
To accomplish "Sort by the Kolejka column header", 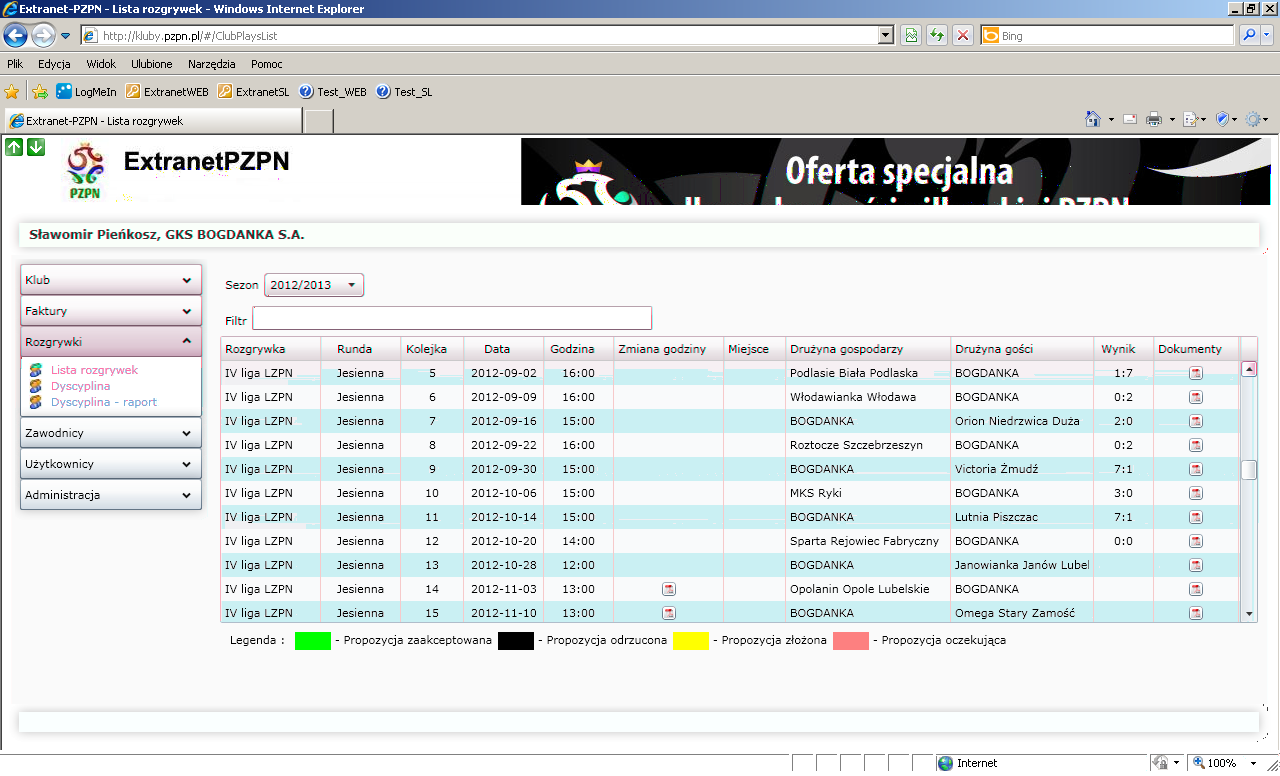I will [433, 349].
